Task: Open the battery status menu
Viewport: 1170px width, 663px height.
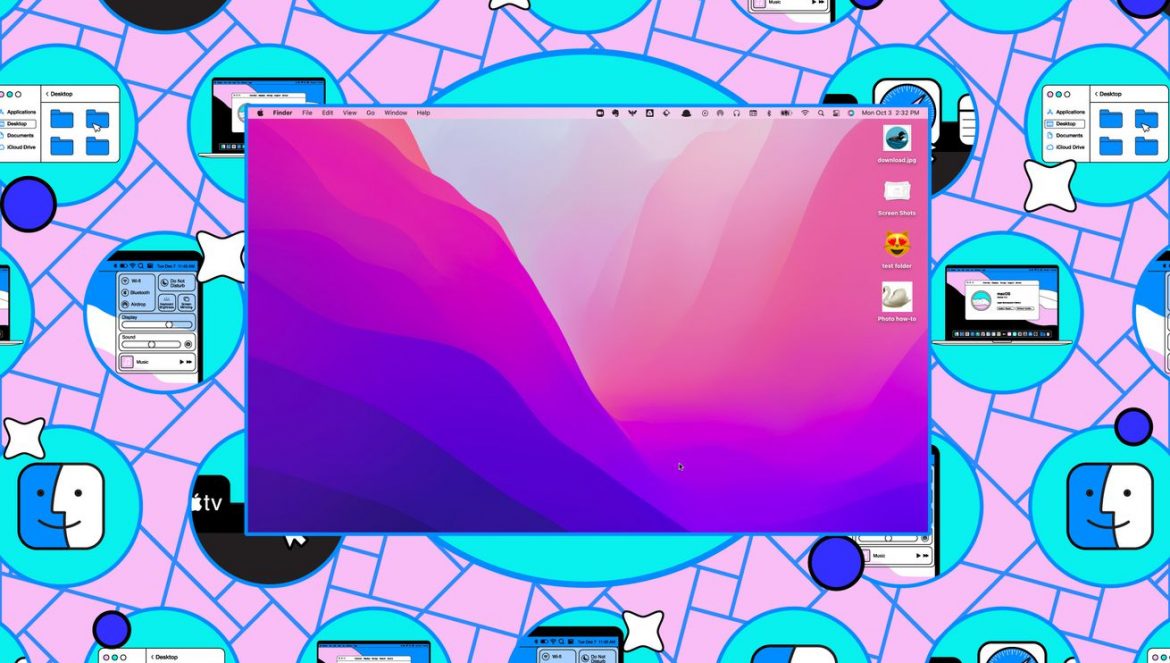Action: [786, 113]
